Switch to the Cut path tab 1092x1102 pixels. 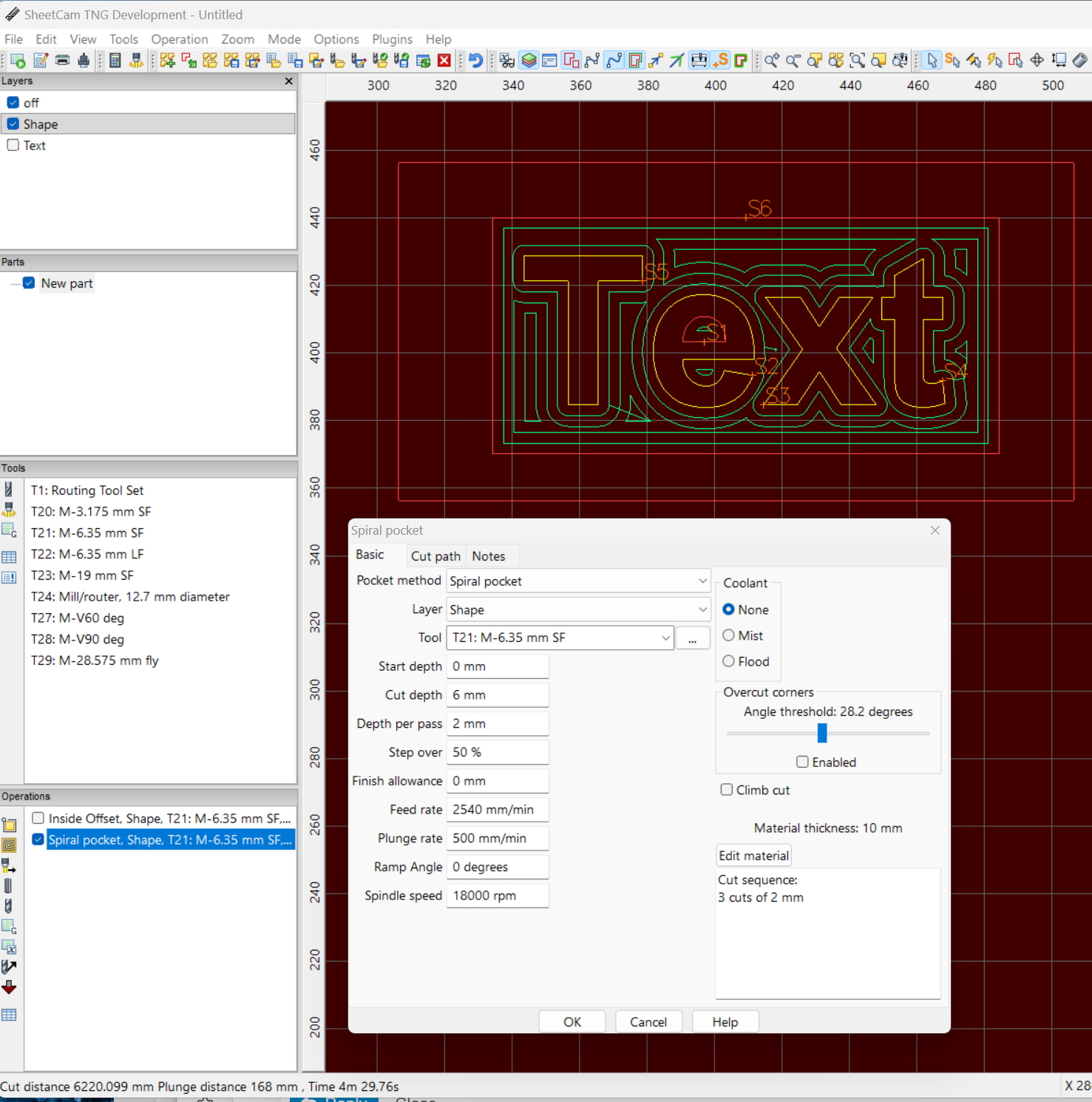(x=435, y=556)
